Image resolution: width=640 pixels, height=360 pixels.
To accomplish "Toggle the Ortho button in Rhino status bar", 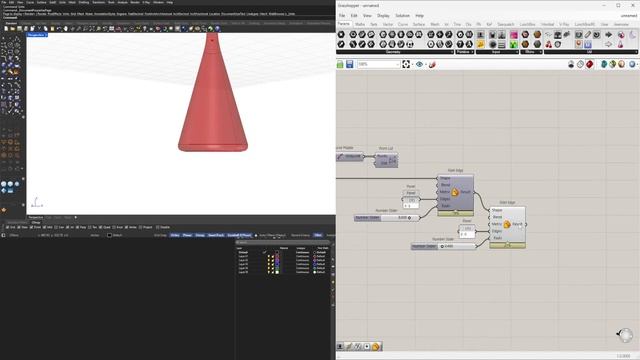I will [175, 236].
